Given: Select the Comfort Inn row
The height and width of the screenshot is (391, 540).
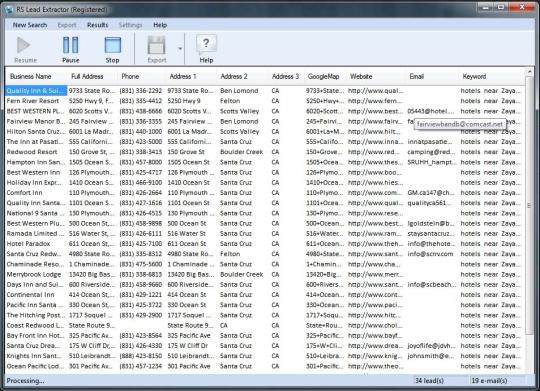Looking at the screenshot, I should [265, 193].
